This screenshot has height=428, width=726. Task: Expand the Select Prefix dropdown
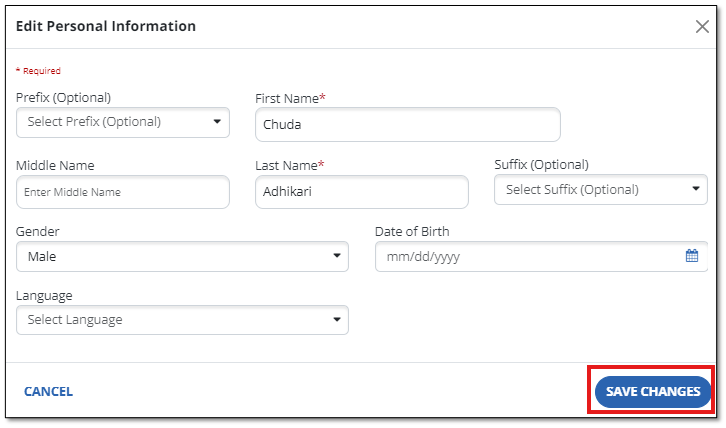(123, 122)
